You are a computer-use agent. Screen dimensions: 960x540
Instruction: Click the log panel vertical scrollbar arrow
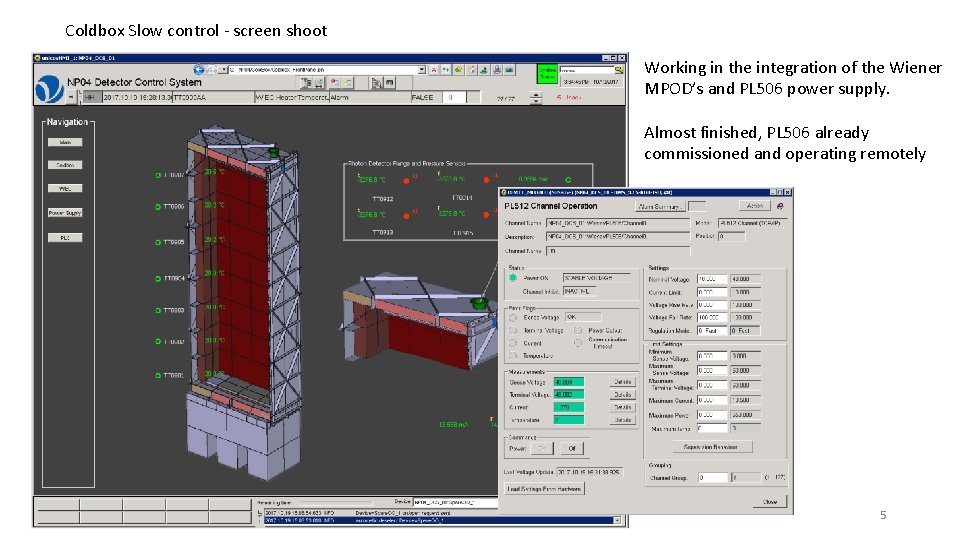(x=617, y=520)
